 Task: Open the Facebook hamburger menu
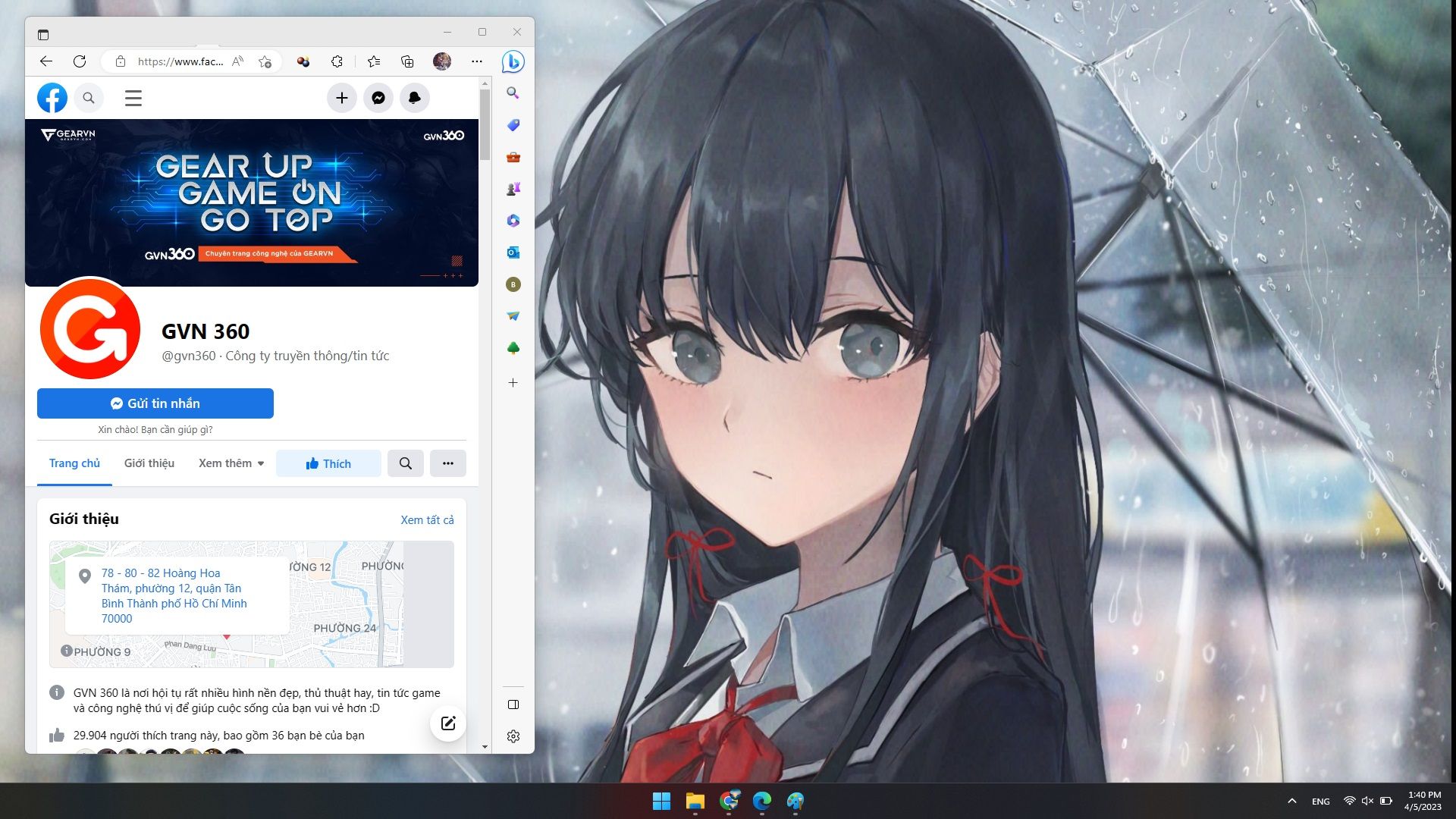pos(133,98)
